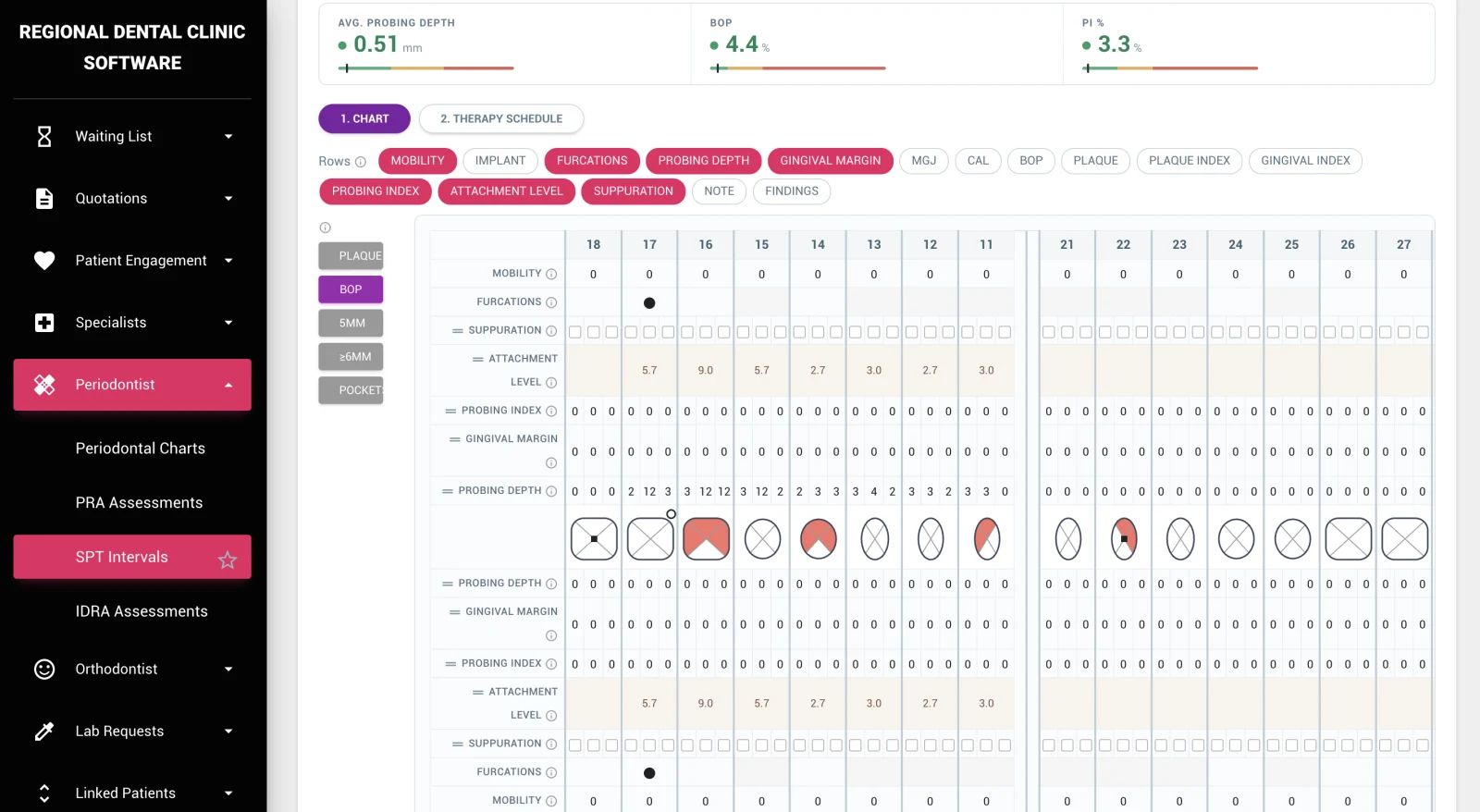
Task: Expand the Patient Engagement menu arrow
Action: [x=228, y=261]
